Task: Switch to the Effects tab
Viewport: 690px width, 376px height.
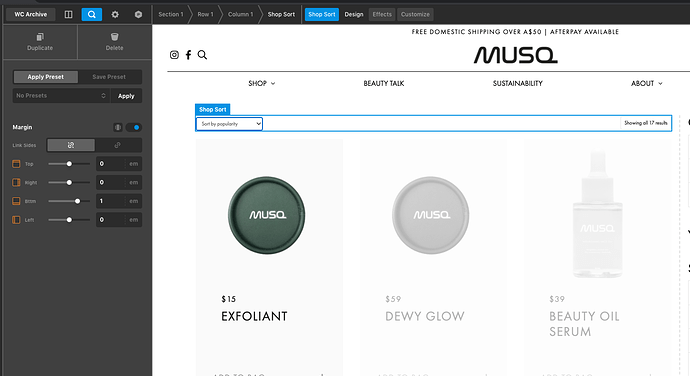Action: [382, 15]
